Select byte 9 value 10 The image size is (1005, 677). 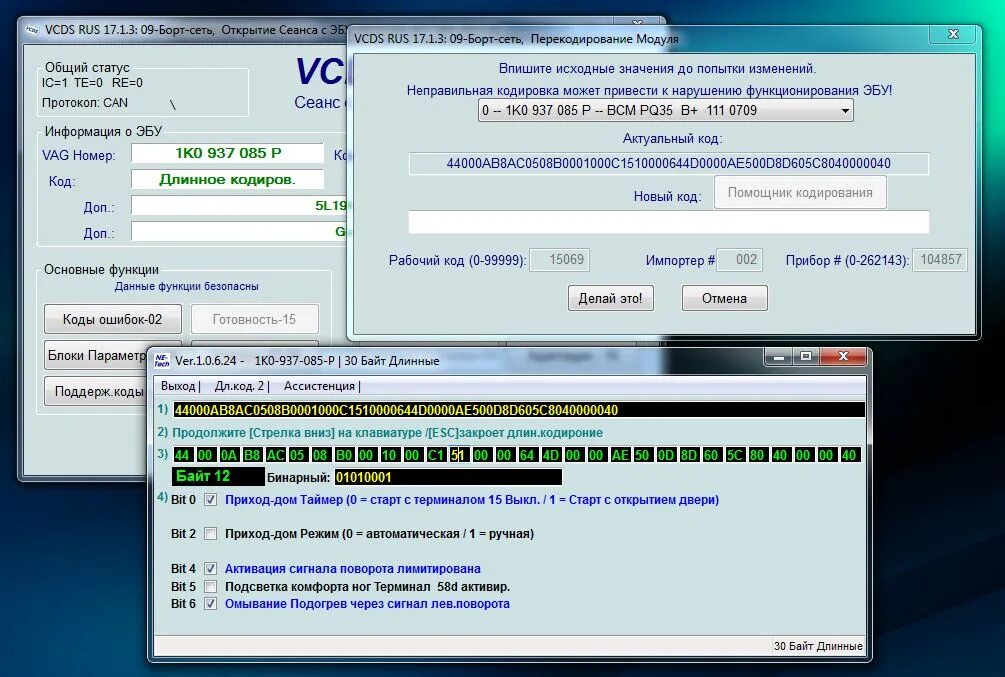click(389, 455)
